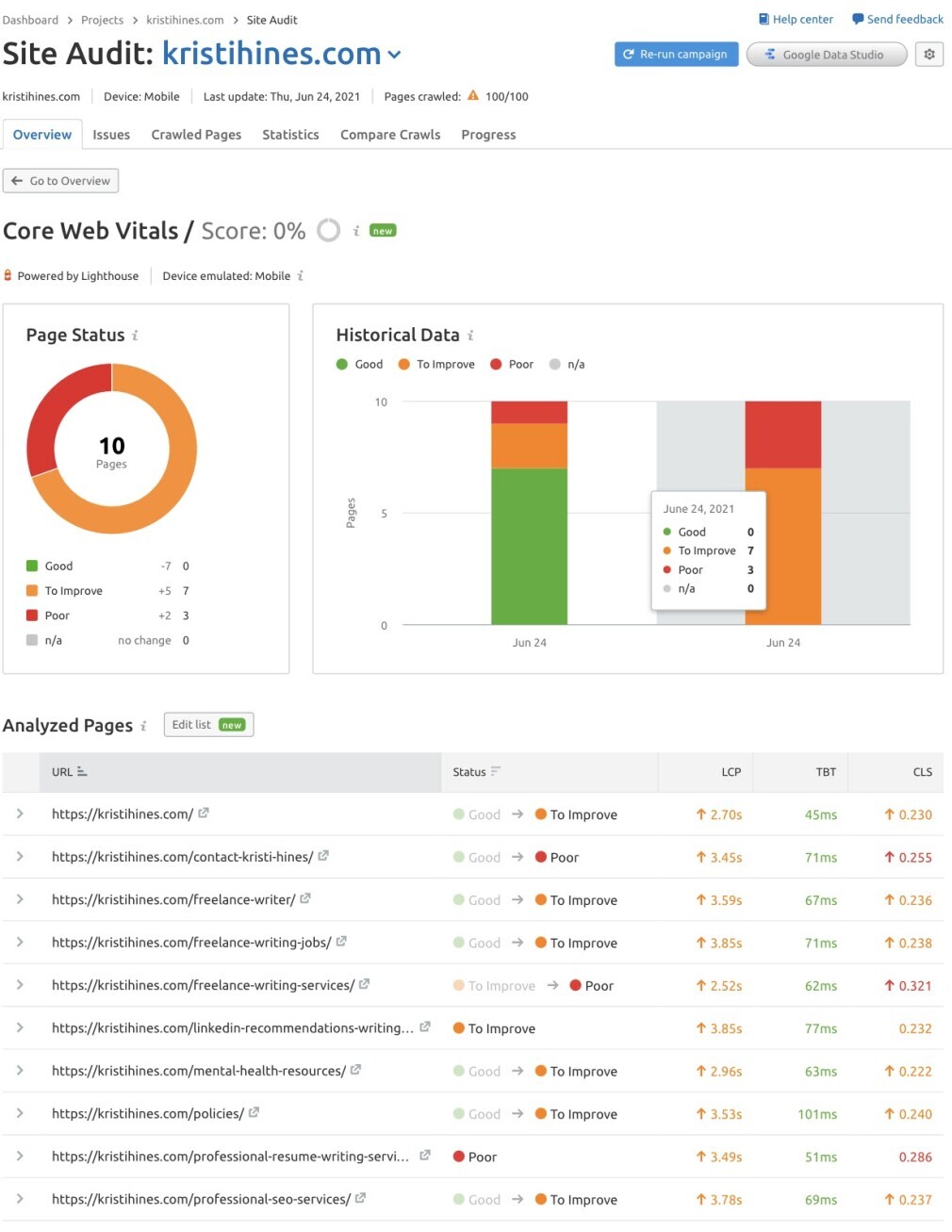Go to Dashboard breadcrumb link
Screen dimensions: 952x1232
(x=30, y=20)
